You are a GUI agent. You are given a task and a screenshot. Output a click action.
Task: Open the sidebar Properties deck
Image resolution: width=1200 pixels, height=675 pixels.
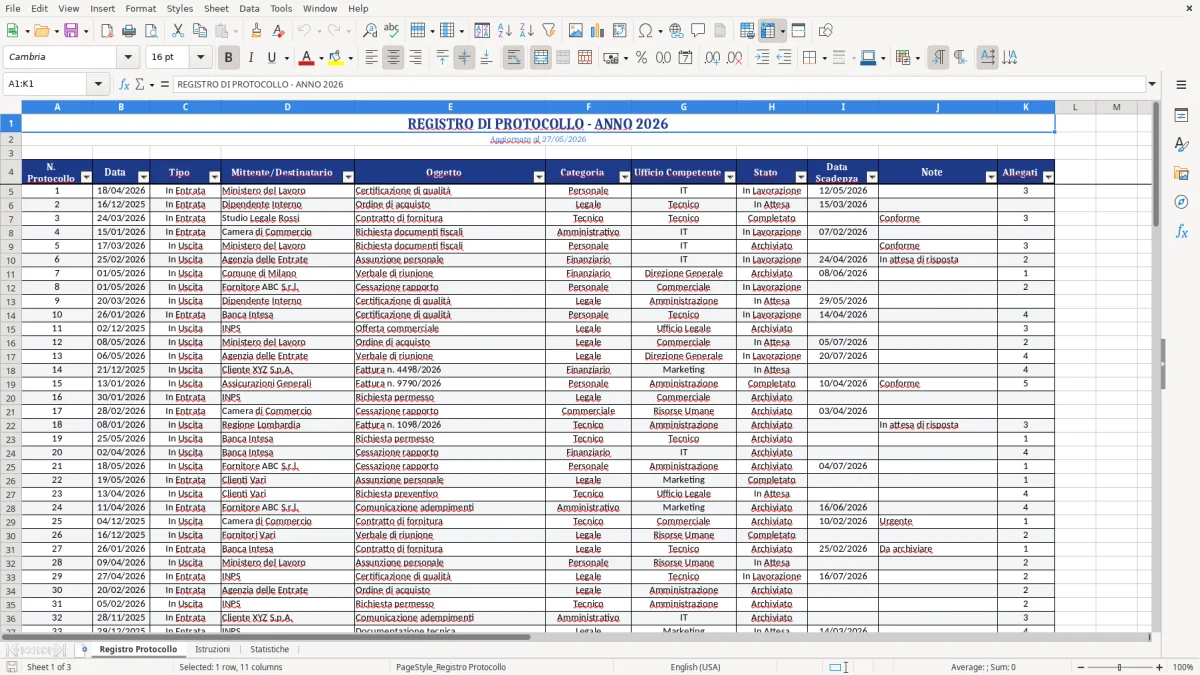point(1181,115)
